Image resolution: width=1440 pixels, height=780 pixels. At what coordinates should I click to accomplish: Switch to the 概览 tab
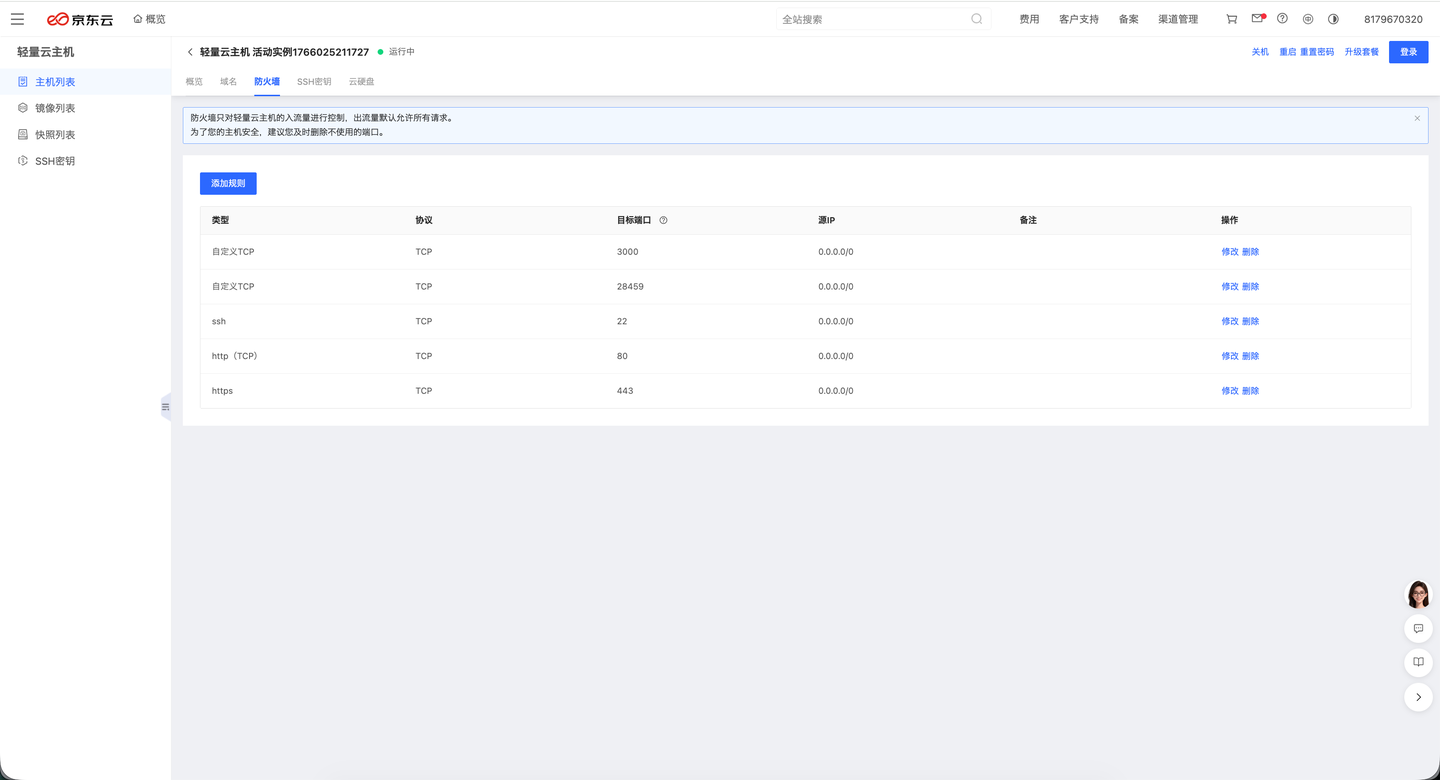pos(194,81)
